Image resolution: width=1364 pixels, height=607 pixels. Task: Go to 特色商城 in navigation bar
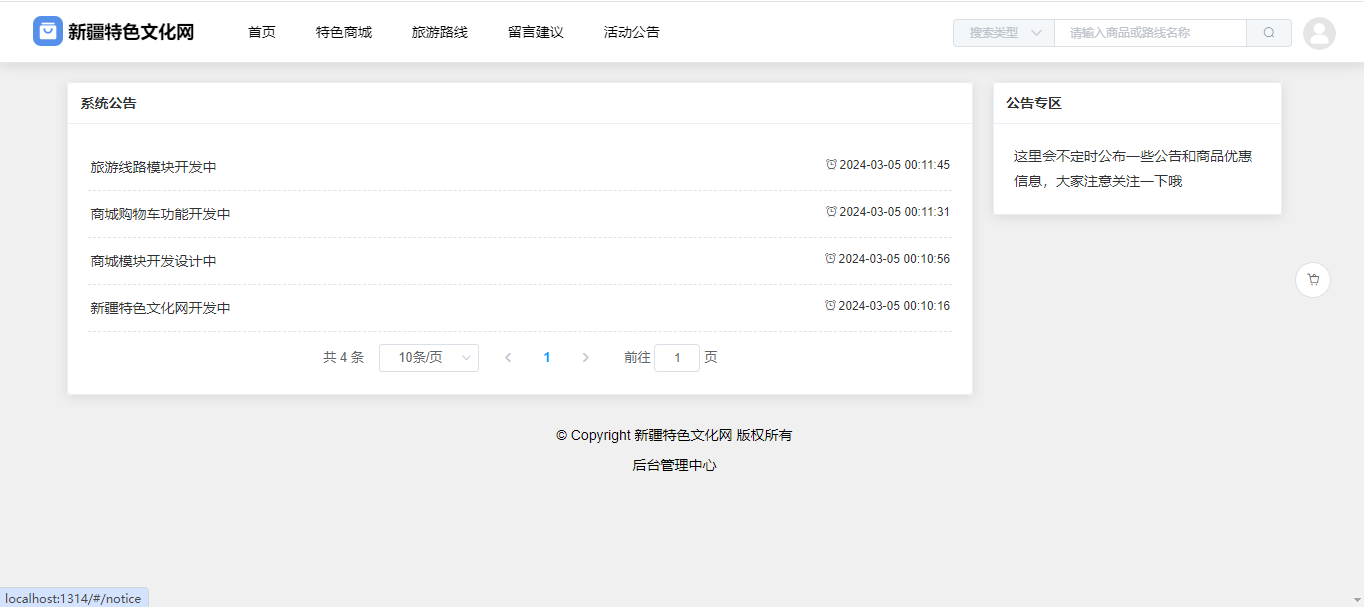pyautogui.click(x=344, y=32)
